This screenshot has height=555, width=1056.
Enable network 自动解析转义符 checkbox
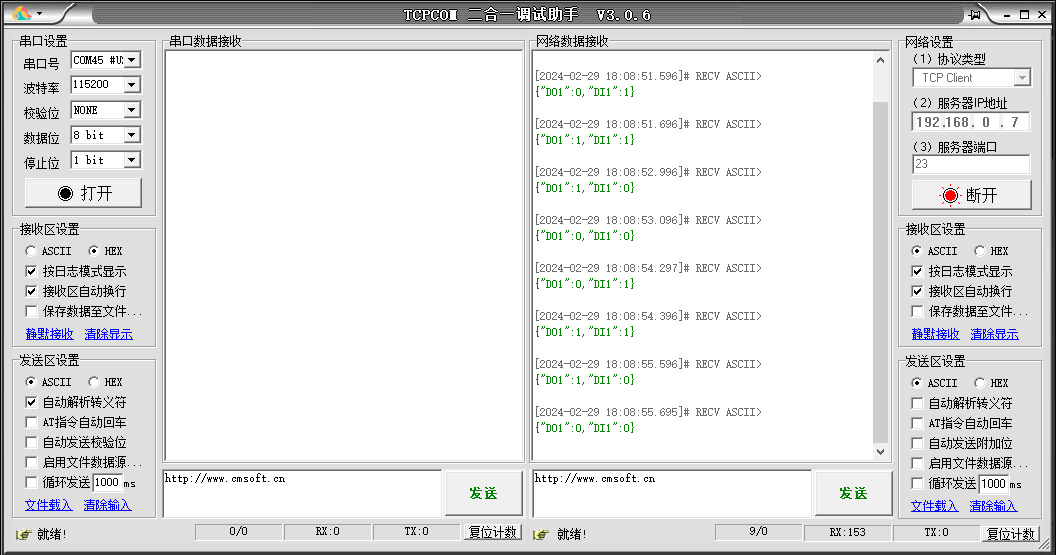[x=917, y=403]
